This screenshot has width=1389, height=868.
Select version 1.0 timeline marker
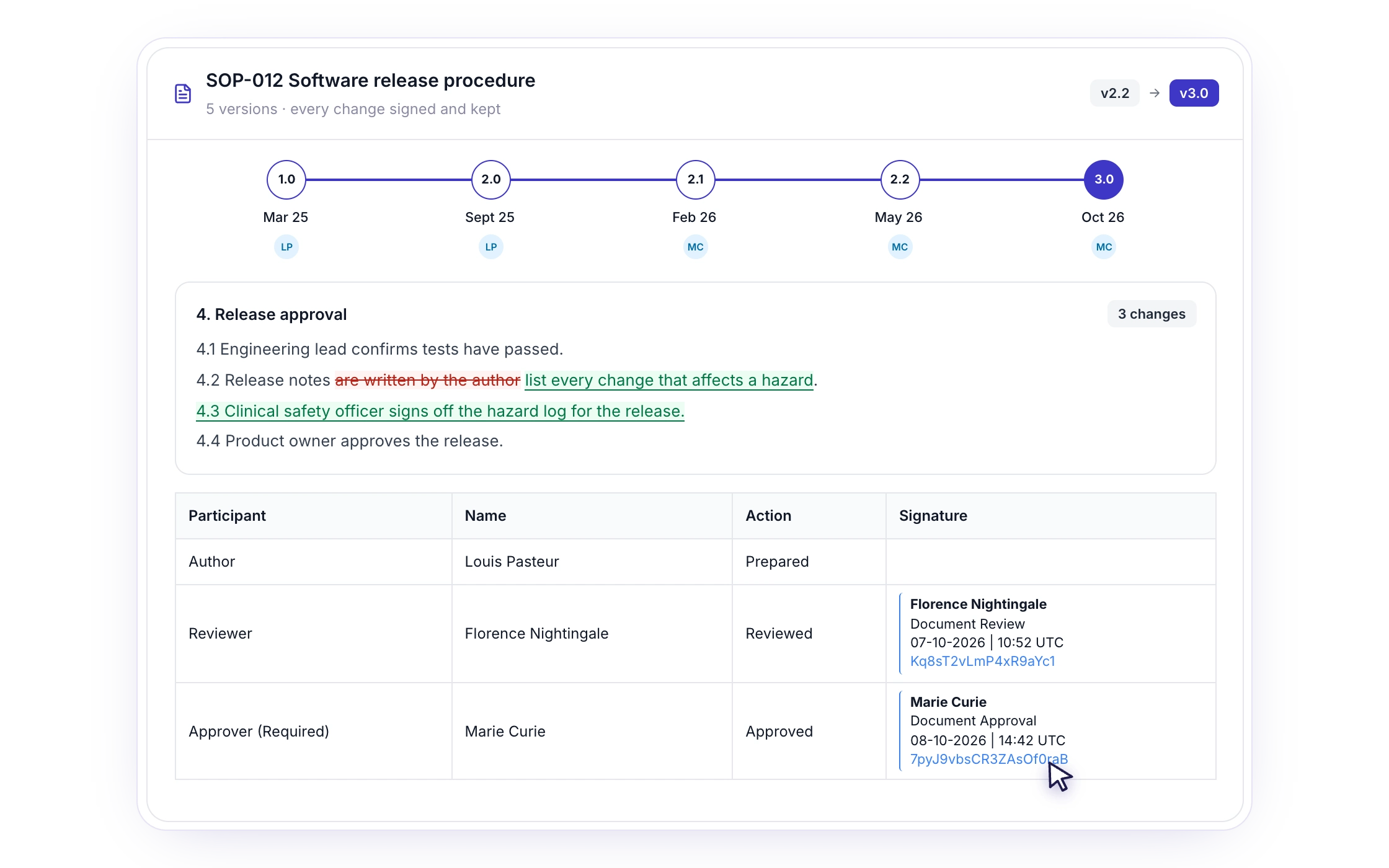pos(286,180)
